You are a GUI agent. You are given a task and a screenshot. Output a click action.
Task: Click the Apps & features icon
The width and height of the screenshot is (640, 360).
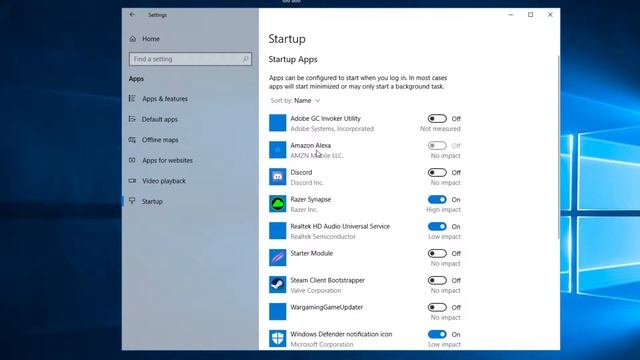click(x=132, y=98)
